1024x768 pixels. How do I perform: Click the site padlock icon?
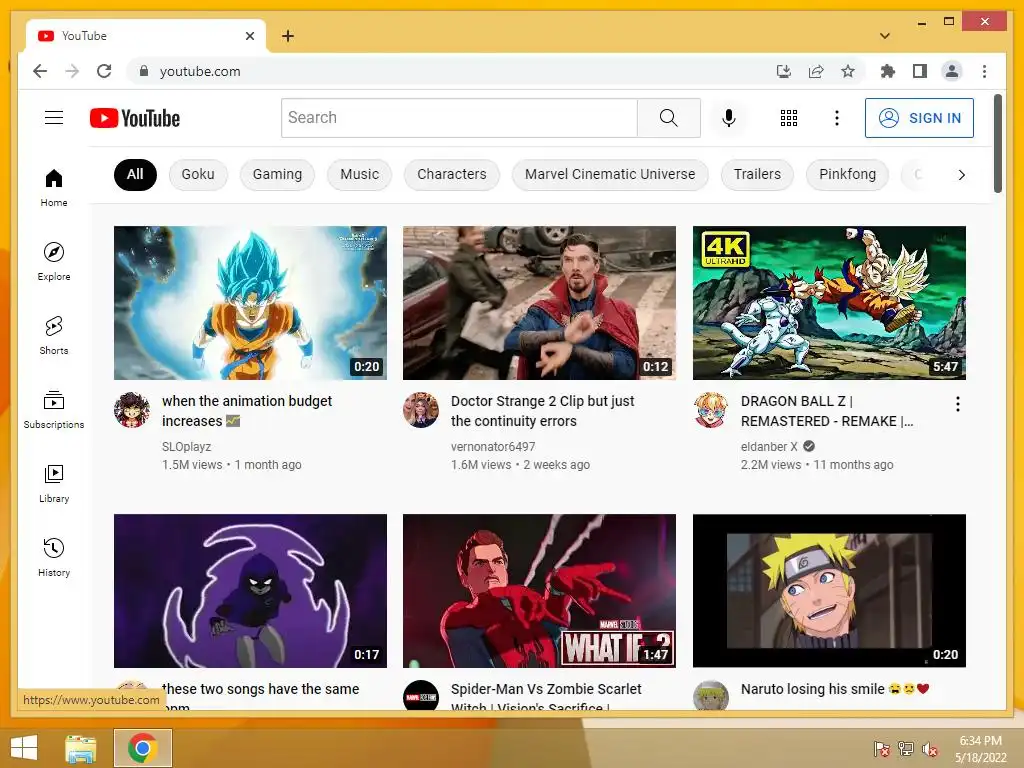[x=144, y=71]
